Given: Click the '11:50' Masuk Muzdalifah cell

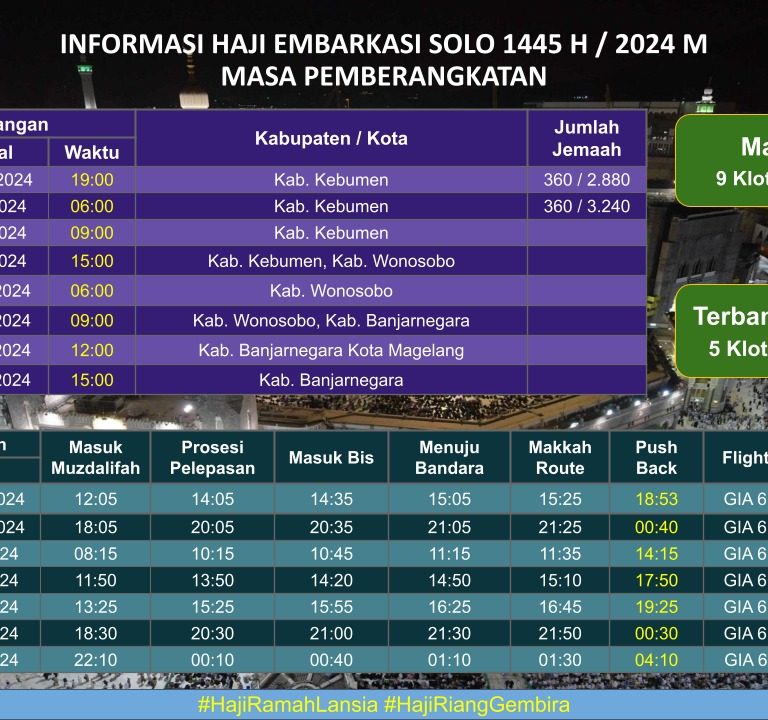Looking at the screenshot, I should tap(96, 580).
